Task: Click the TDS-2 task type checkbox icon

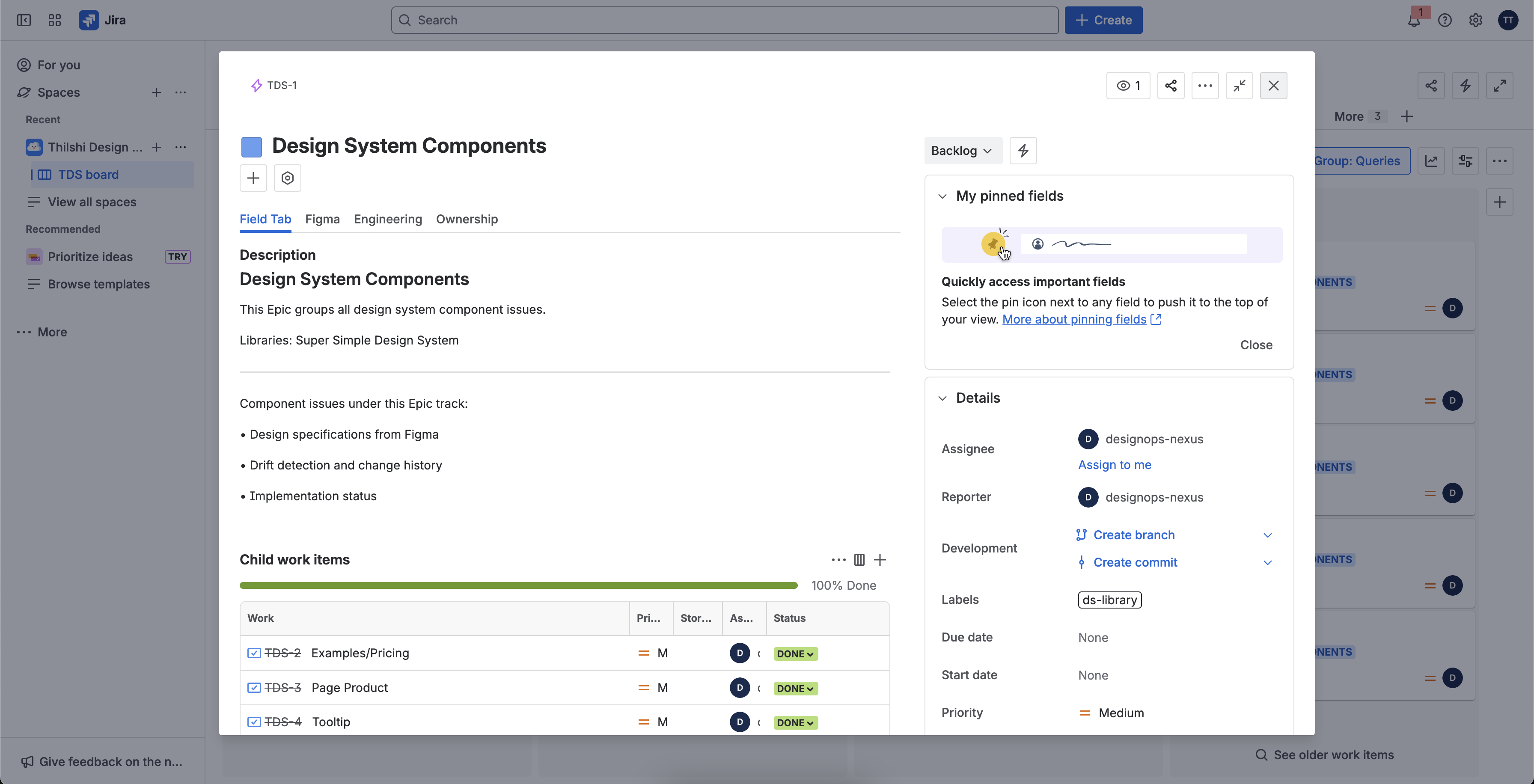Action: coord(254,653)
